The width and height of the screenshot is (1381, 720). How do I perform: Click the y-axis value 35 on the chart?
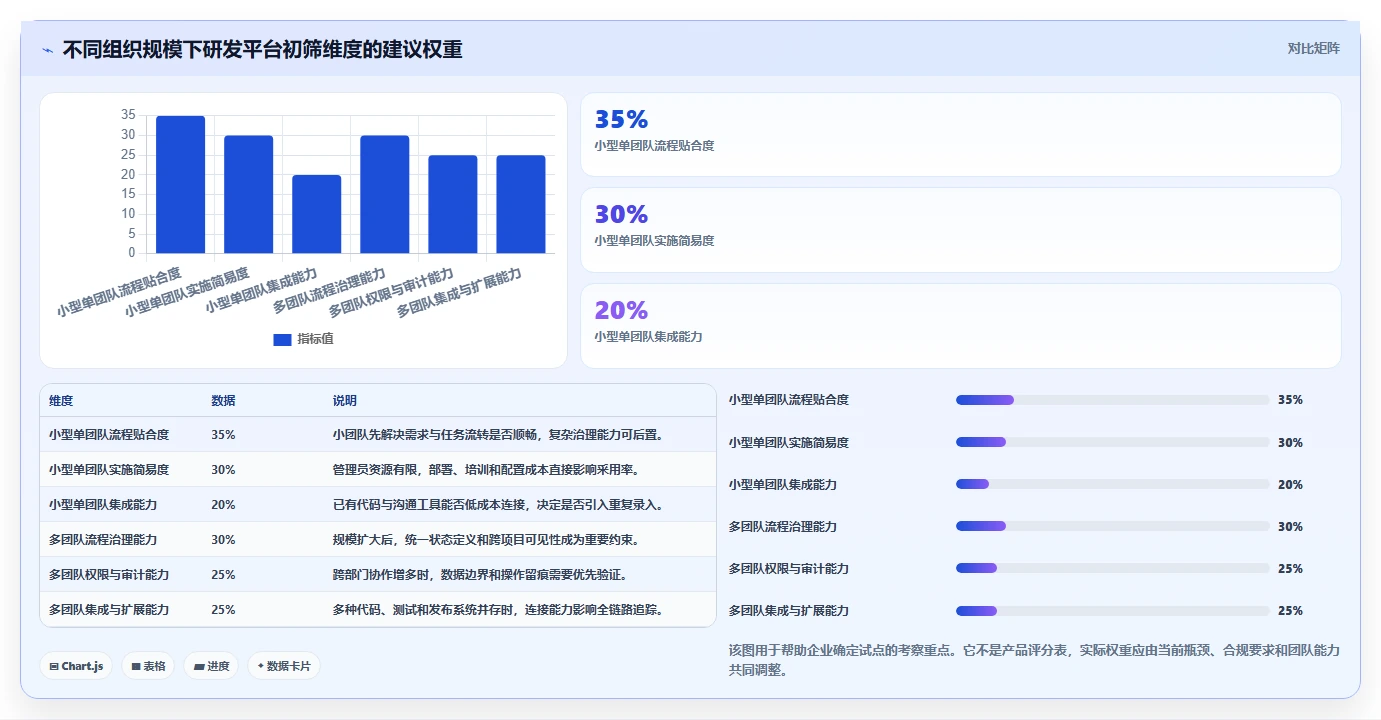128,115
